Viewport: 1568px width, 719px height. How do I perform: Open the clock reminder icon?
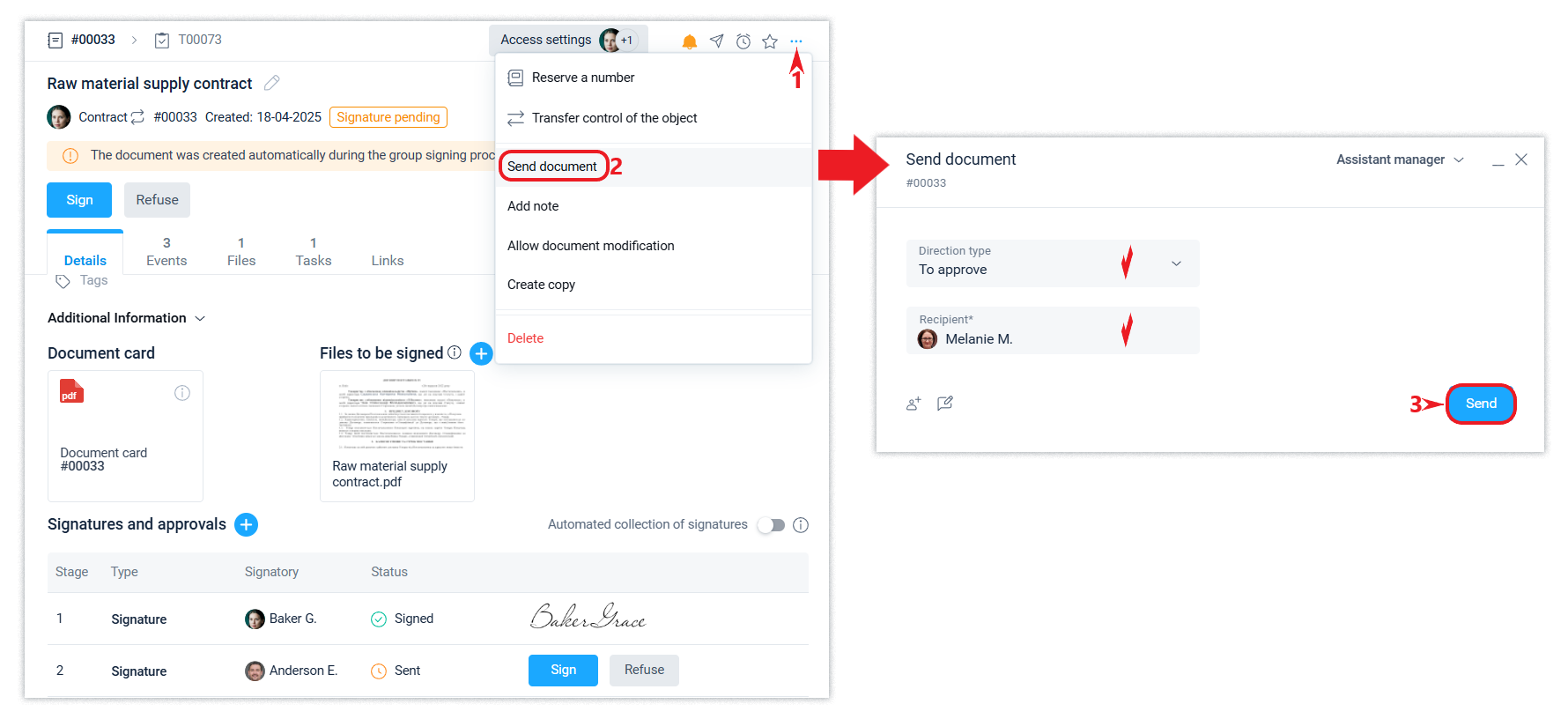pyautogui.click(x=743, y=41)
